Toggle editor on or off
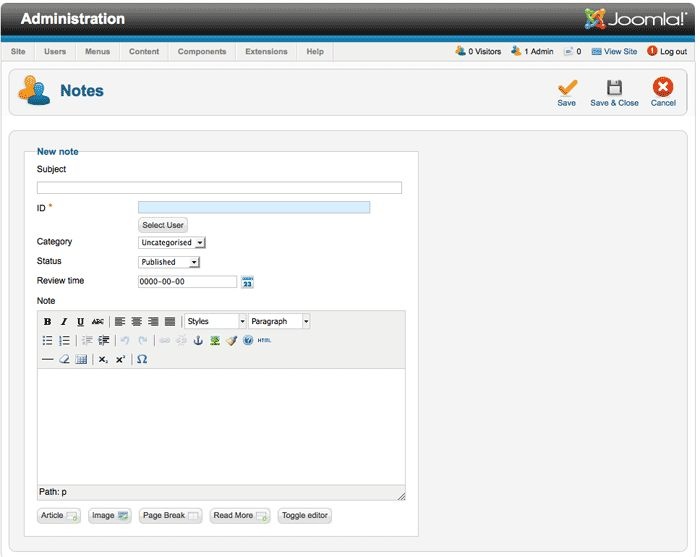The image size is (700, 557). (x=304, y=515)
